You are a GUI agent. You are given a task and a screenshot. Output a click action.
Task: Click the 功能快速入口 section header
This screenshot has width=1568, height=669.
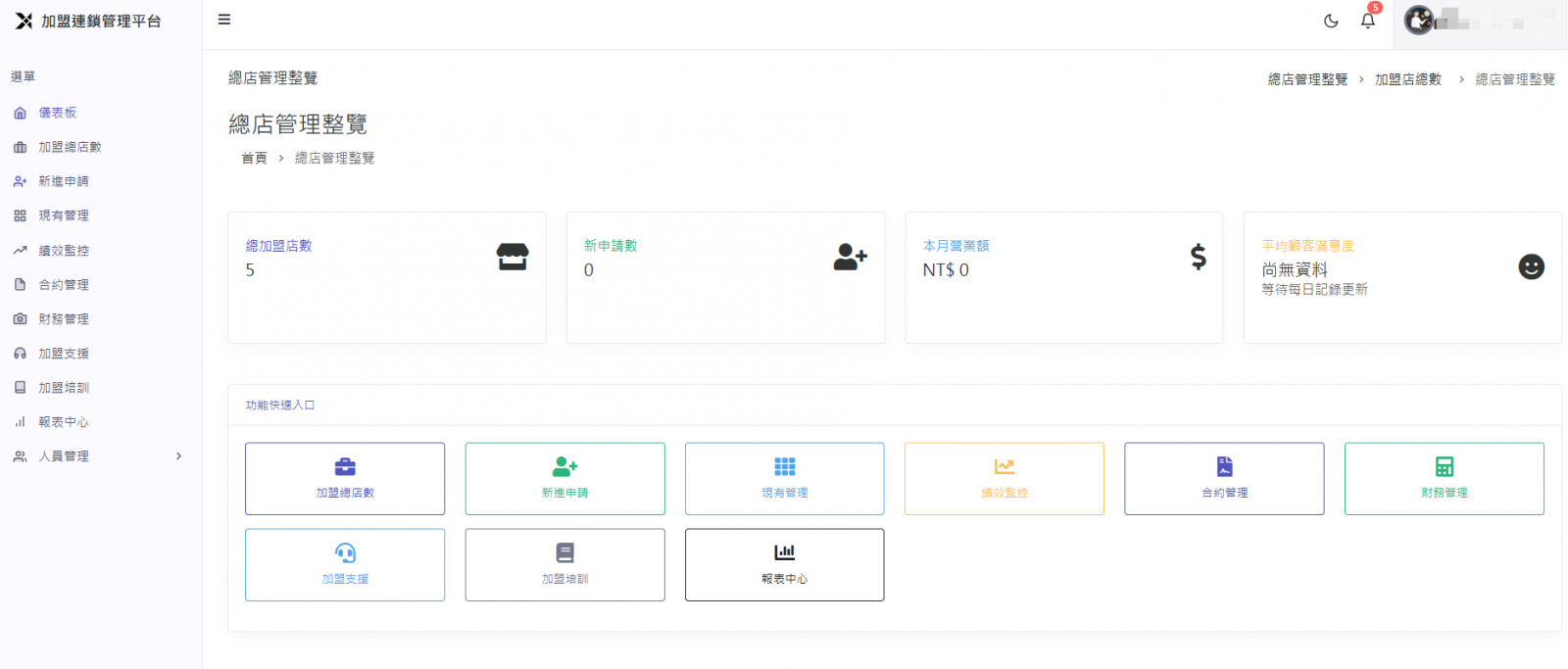click(x=280, y=405)
